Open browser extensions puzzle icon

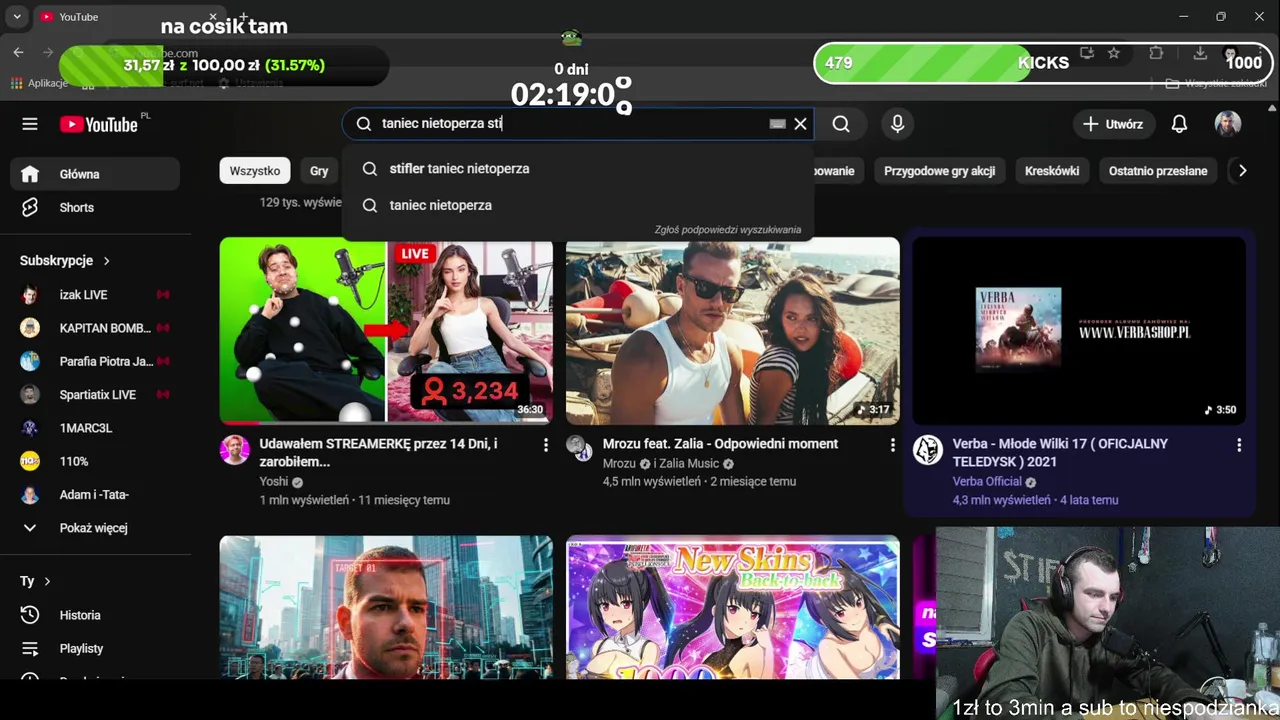(1156, 53)
